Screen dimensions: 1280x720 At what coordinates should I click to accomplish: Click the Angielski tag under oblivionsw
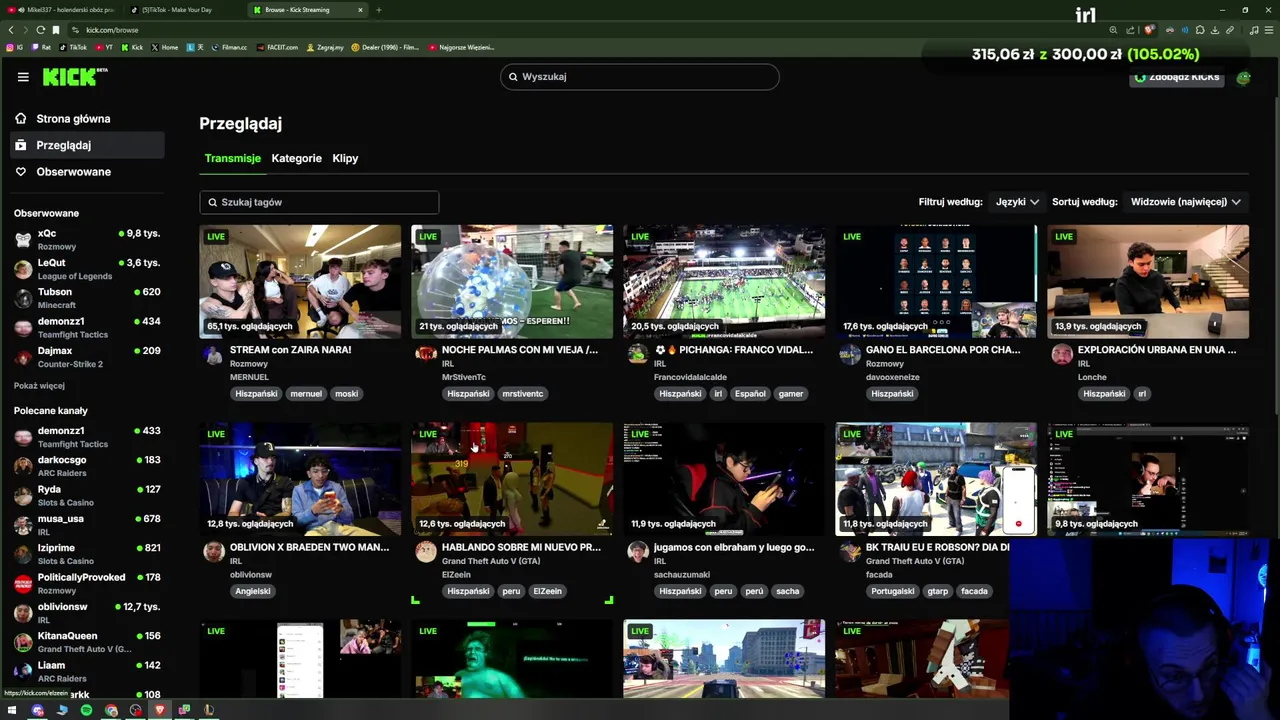[x=253, y=591]
